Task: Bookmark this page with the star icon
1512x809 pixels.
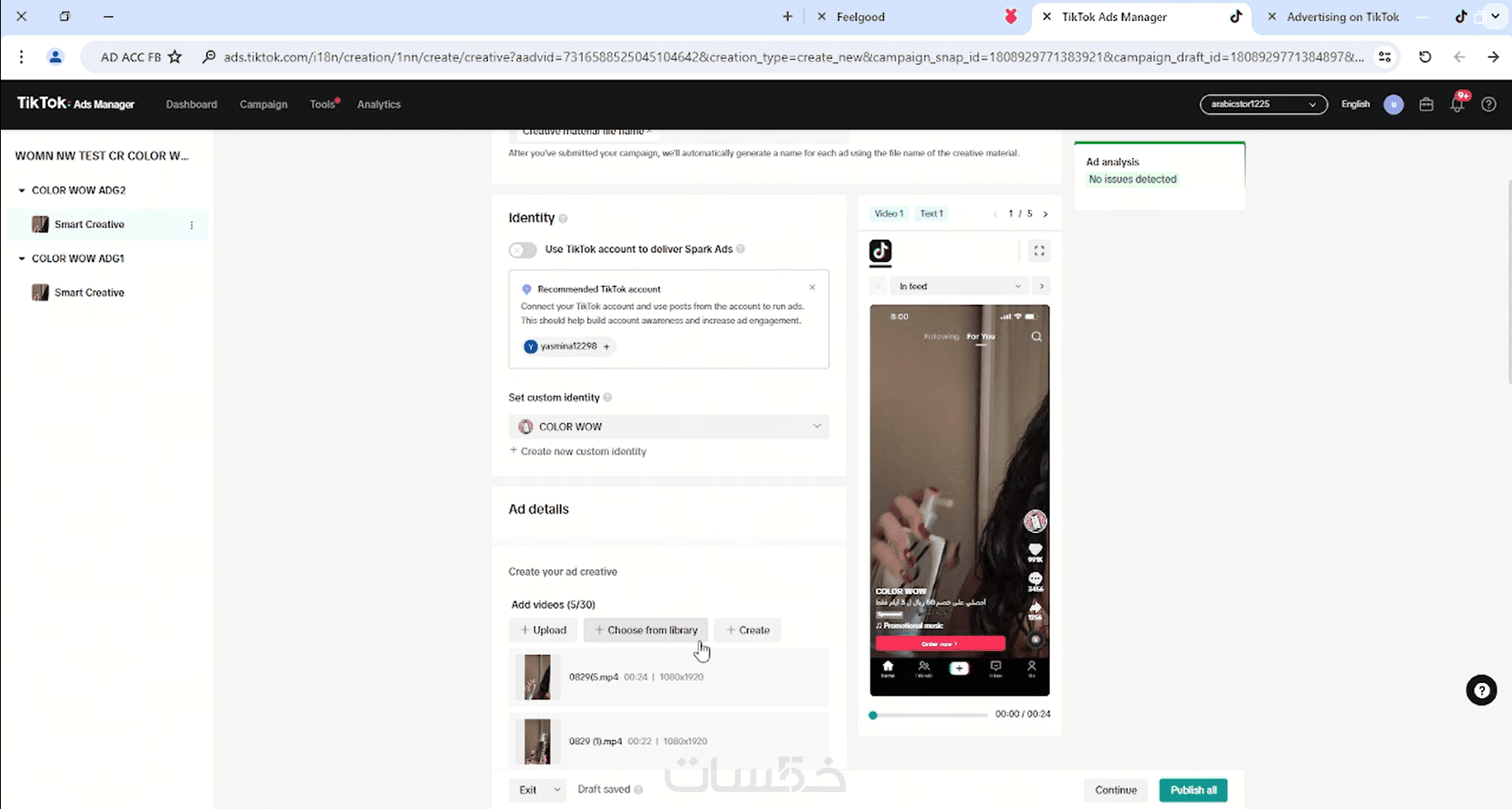Action: (175, 57)
